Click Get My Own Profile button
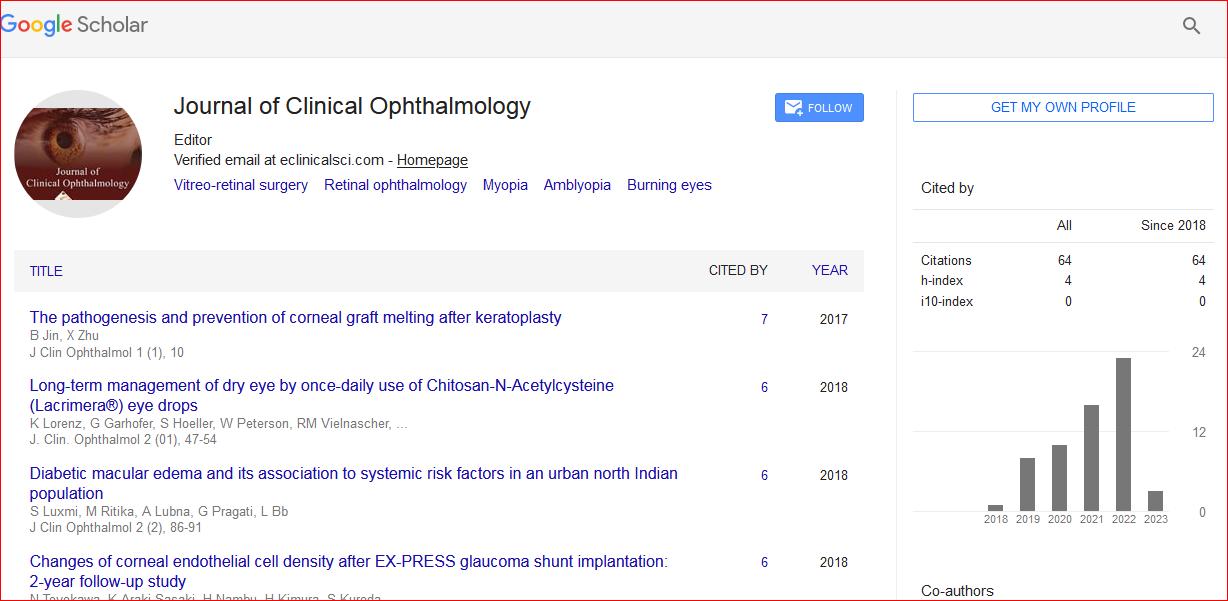Screen dimensions: 1228x601 click(1062, 107)
